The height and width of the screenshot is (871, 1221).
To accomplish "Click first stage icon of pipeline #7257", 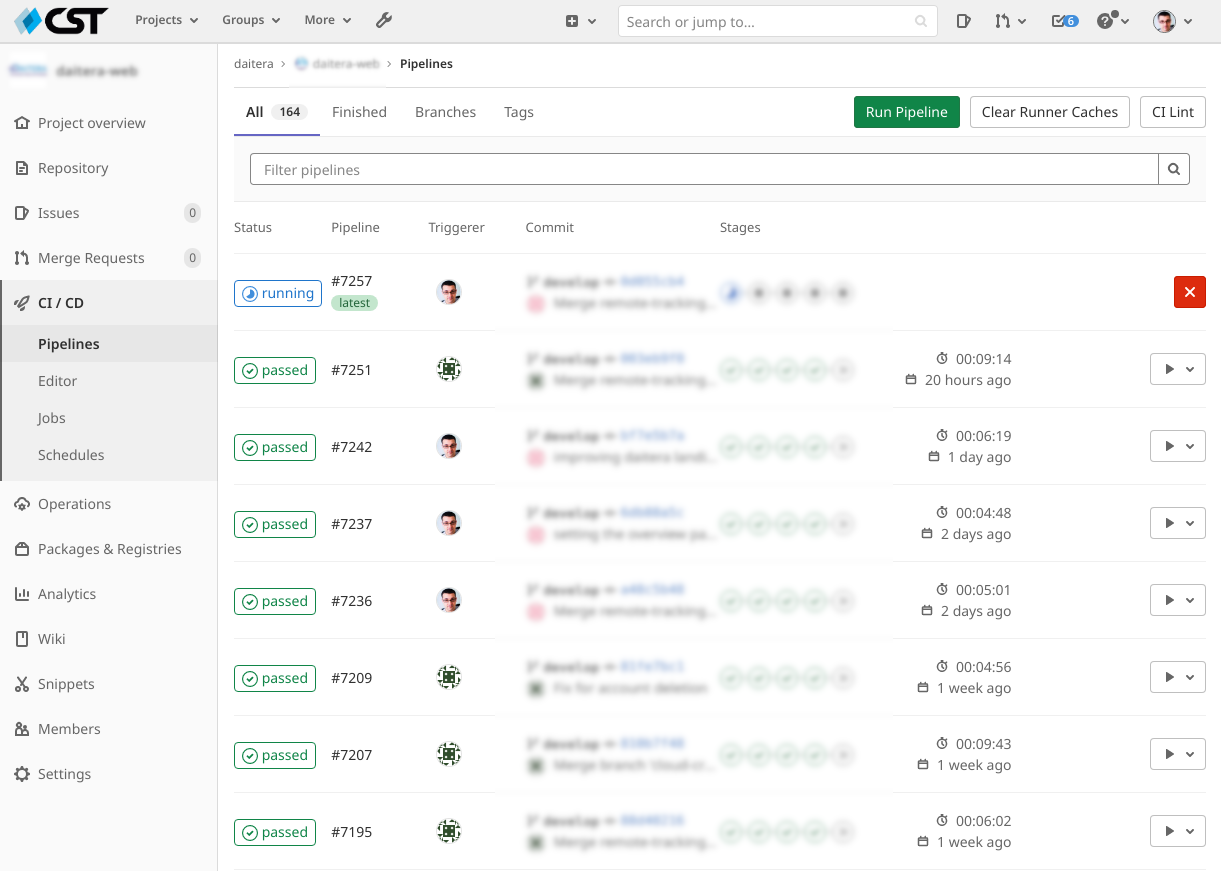I will [732, 293].
